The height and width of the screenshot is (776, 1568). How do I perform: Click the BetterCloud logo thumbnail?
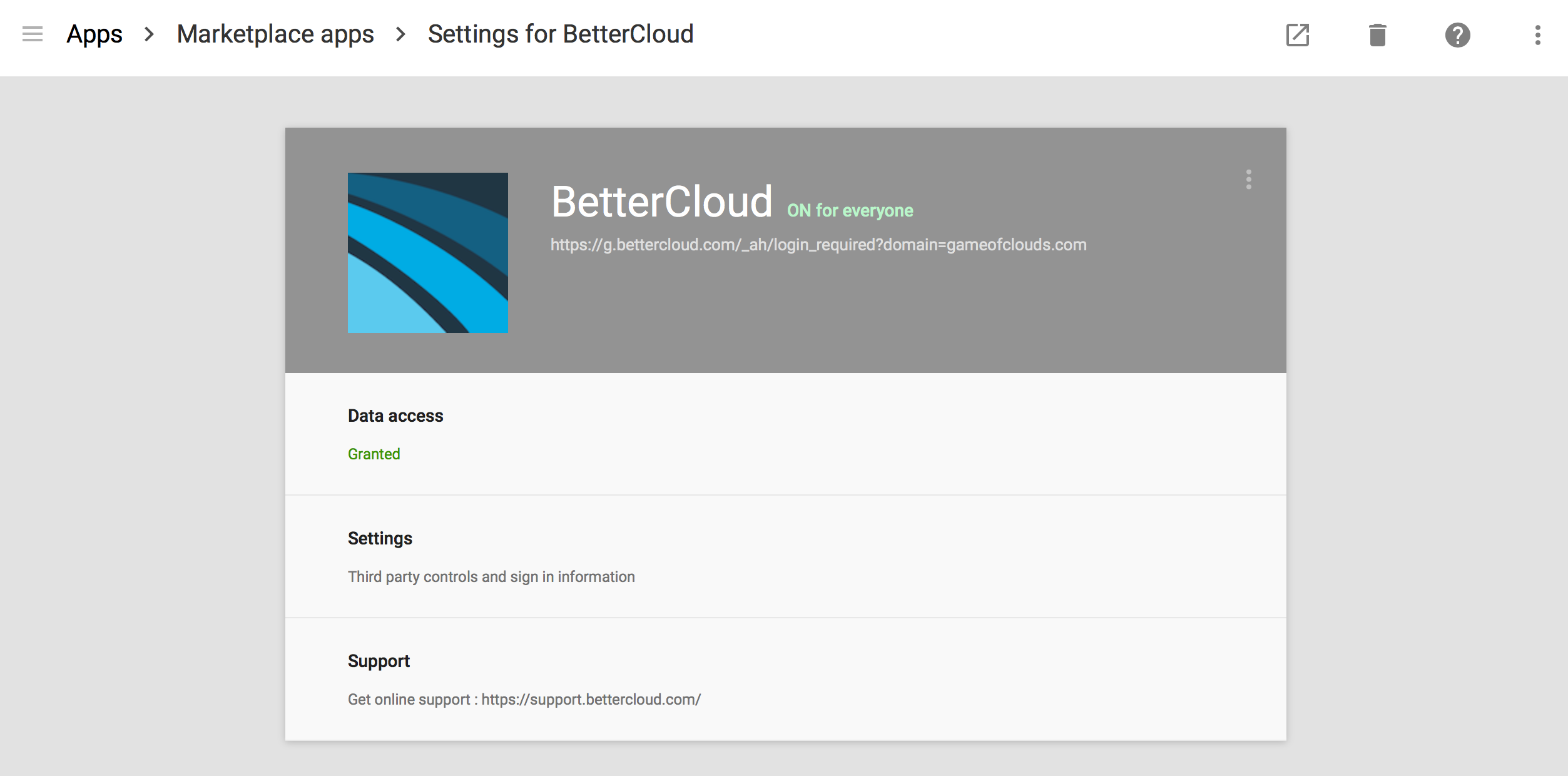coord(428,253)
